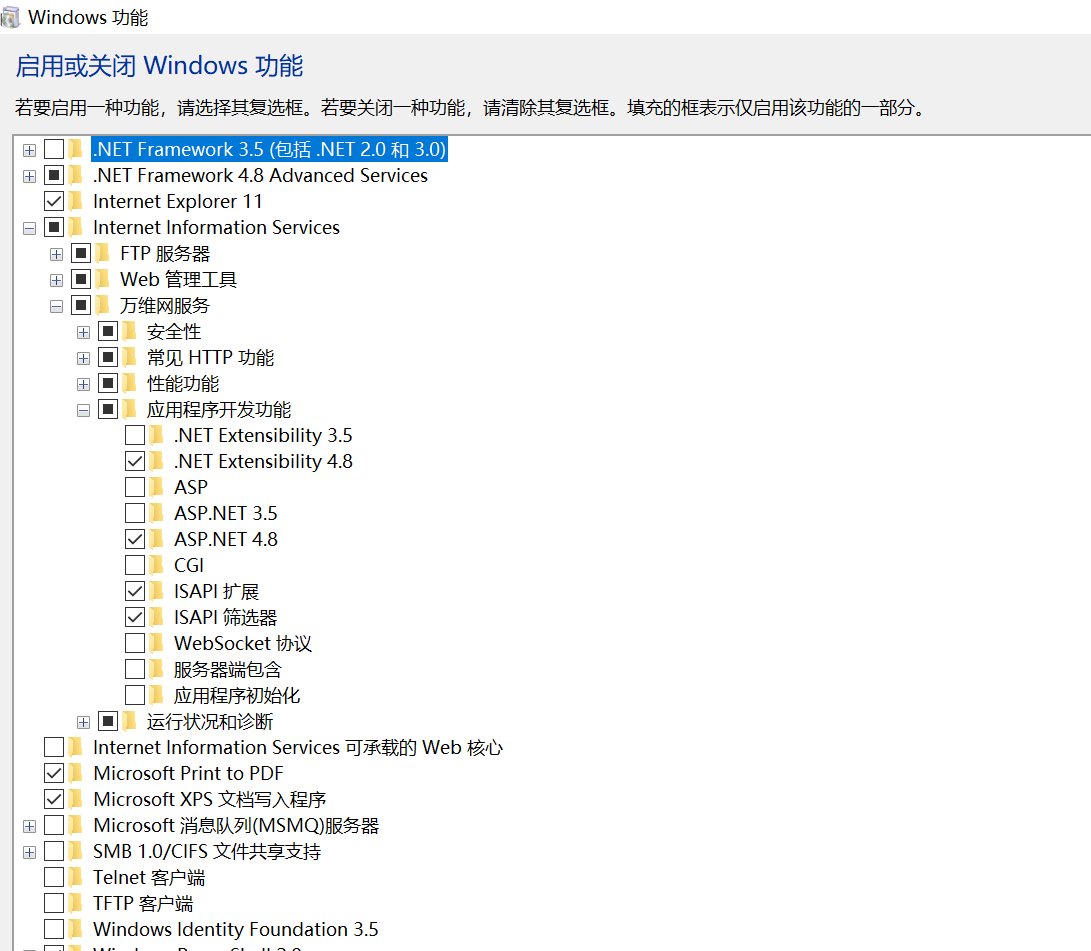This screenshot has width=1091, height=951.
Task: Select the TFTP 客户端 label
Action: coord(143,903)
